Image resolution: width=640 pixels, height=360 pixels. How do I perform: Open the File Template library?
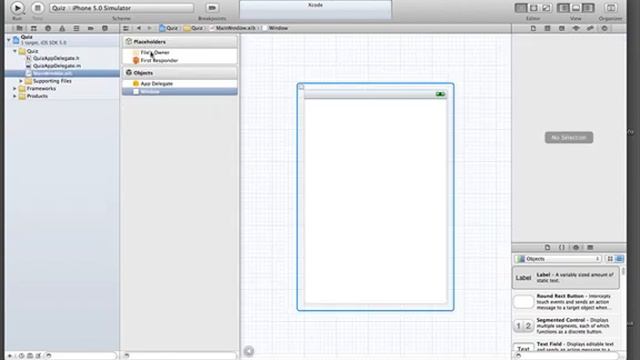point(547,247)
